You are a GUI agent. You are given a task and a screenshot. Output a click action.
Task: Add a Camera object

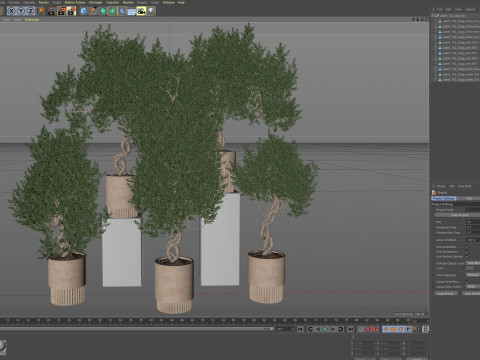pos(141,11)
